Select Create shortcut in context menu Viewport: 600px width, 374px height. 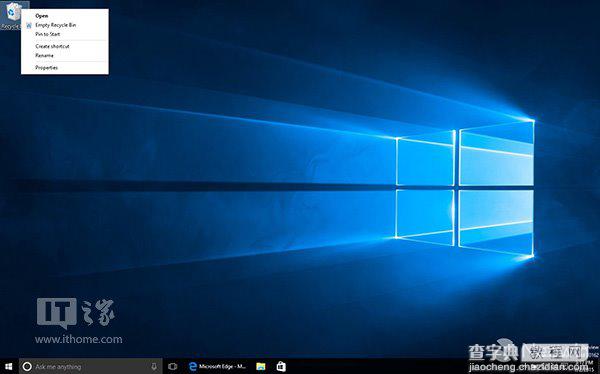tap(65, 46)
